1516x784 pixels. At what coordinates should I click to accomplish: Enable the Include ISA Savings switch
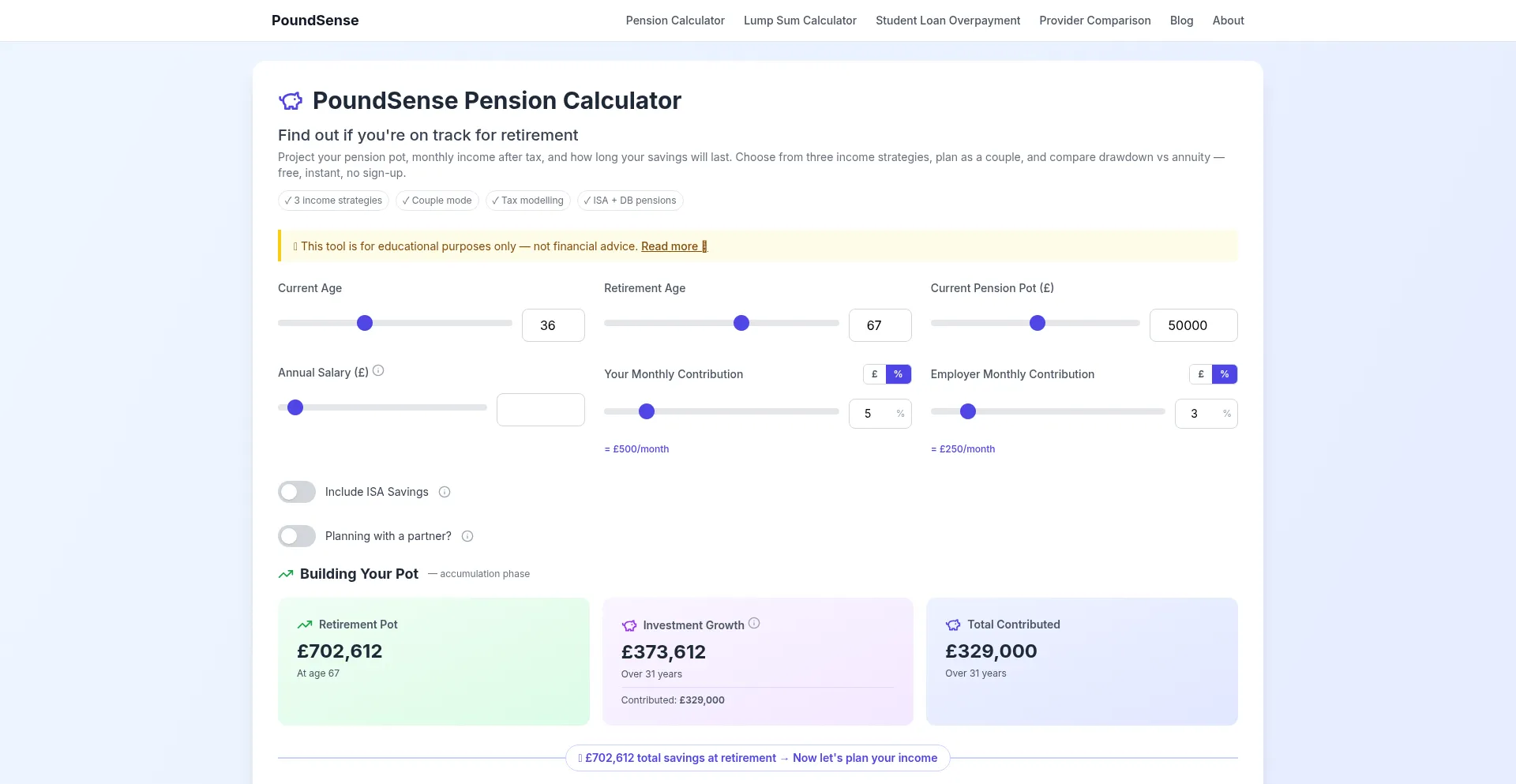[297, 492]
